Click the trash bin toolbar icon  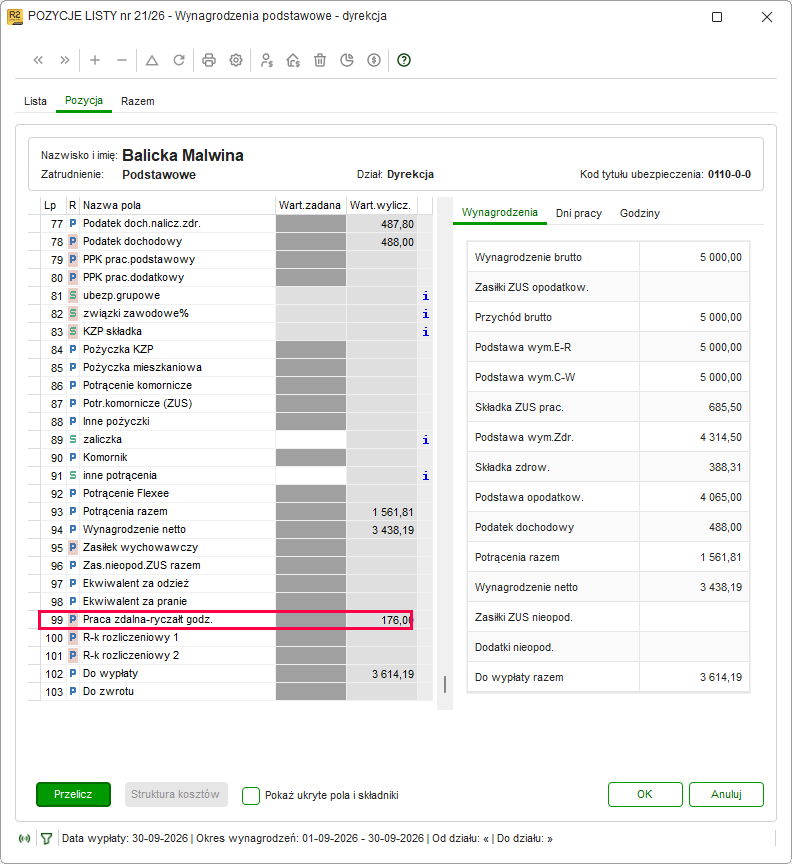(320, 60)
